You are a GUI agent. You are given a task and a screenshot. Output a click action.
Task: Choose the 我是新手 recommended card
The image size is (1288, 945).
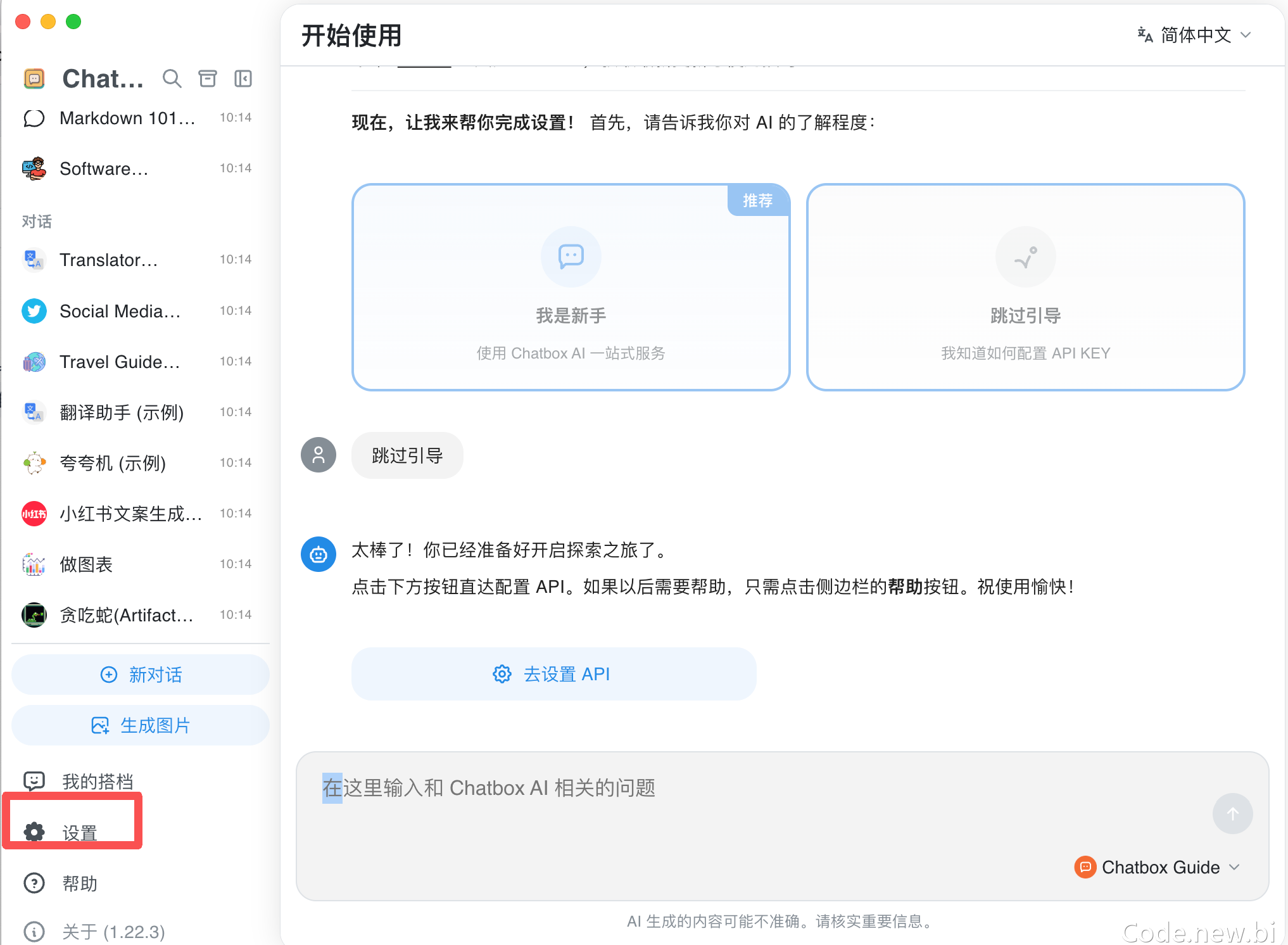[x=571, y=288]
